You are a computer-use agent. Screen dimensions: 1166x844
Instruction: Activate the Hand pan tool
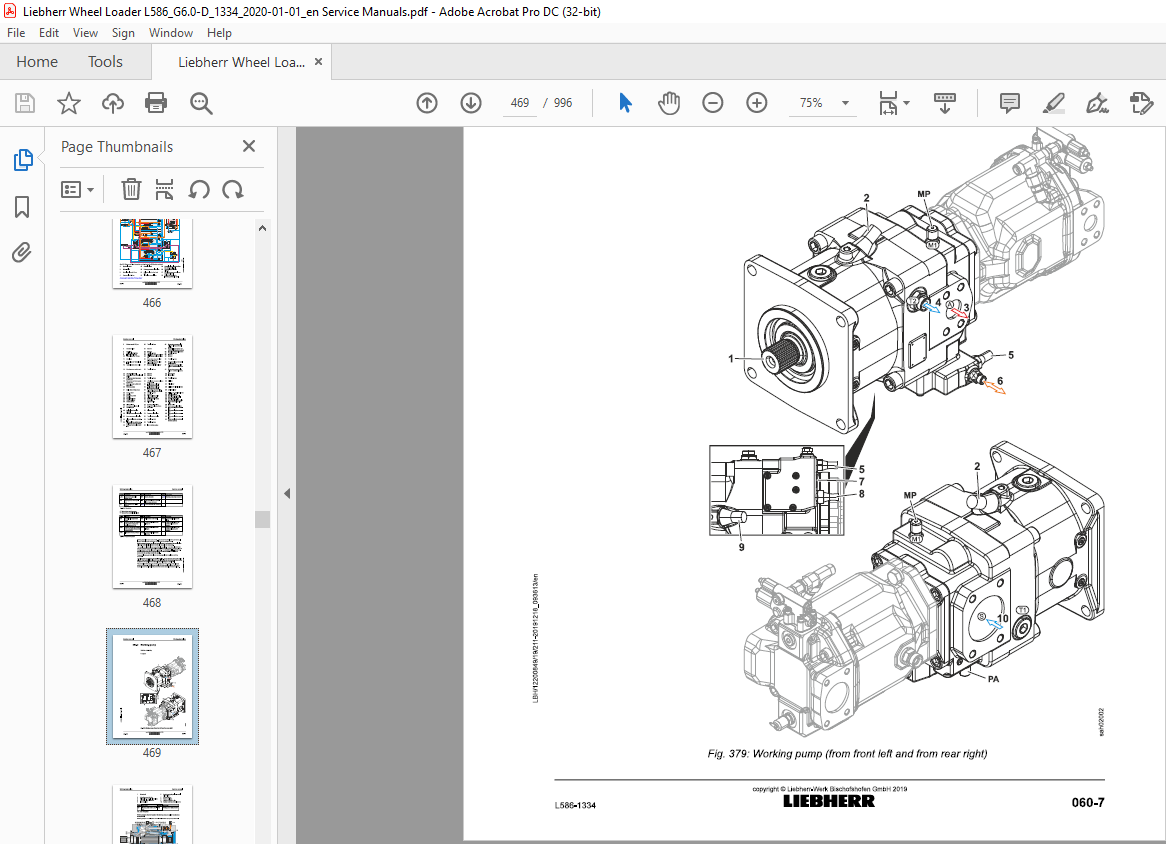coord(669,103)
